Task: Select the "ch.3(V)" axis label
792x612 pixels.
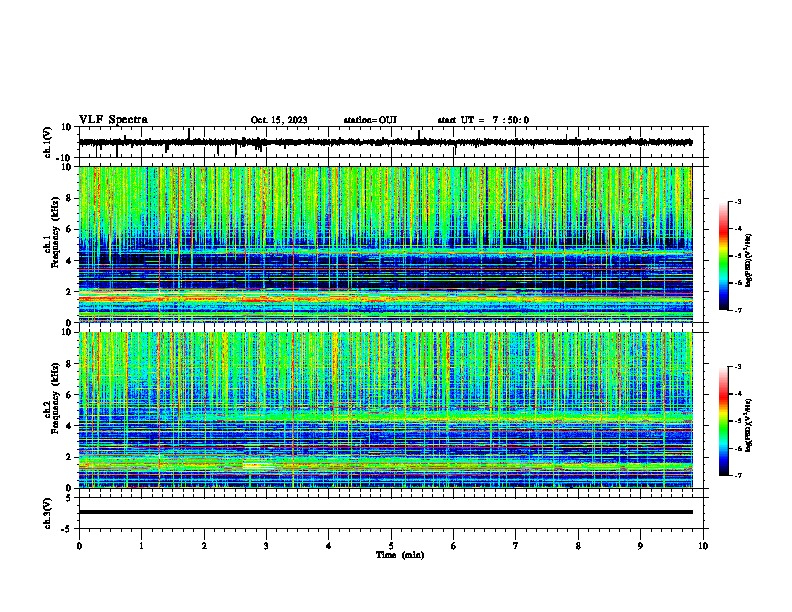Action: pyautogui.click(x=48, y=513)
